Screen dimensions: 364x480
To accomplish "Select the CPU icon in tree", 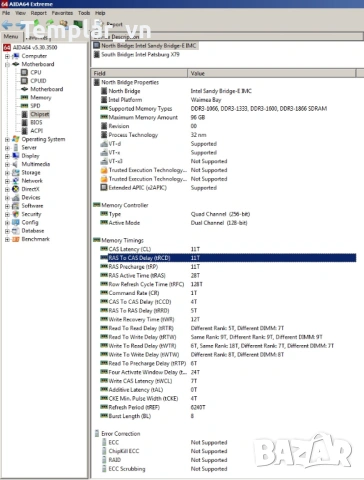I will coord(24,72).
